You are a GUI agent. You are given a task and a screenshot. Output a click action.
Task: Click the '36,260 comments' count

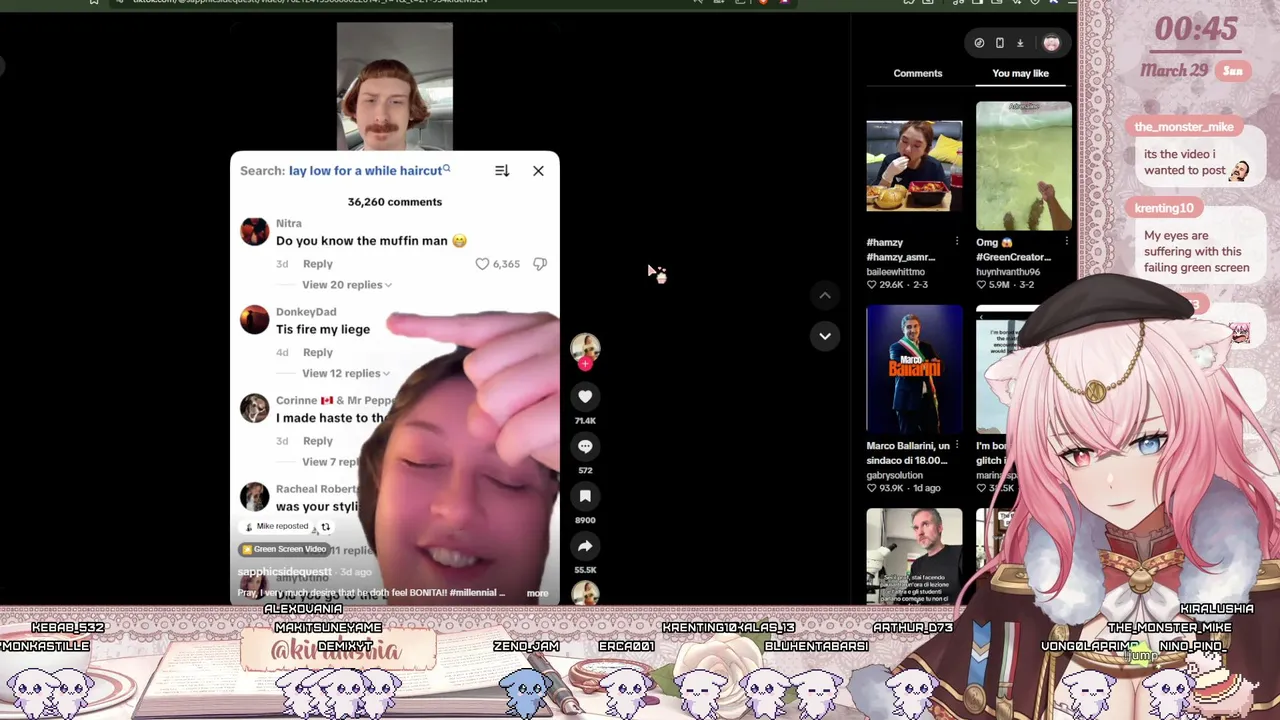(x=395, y=202)
